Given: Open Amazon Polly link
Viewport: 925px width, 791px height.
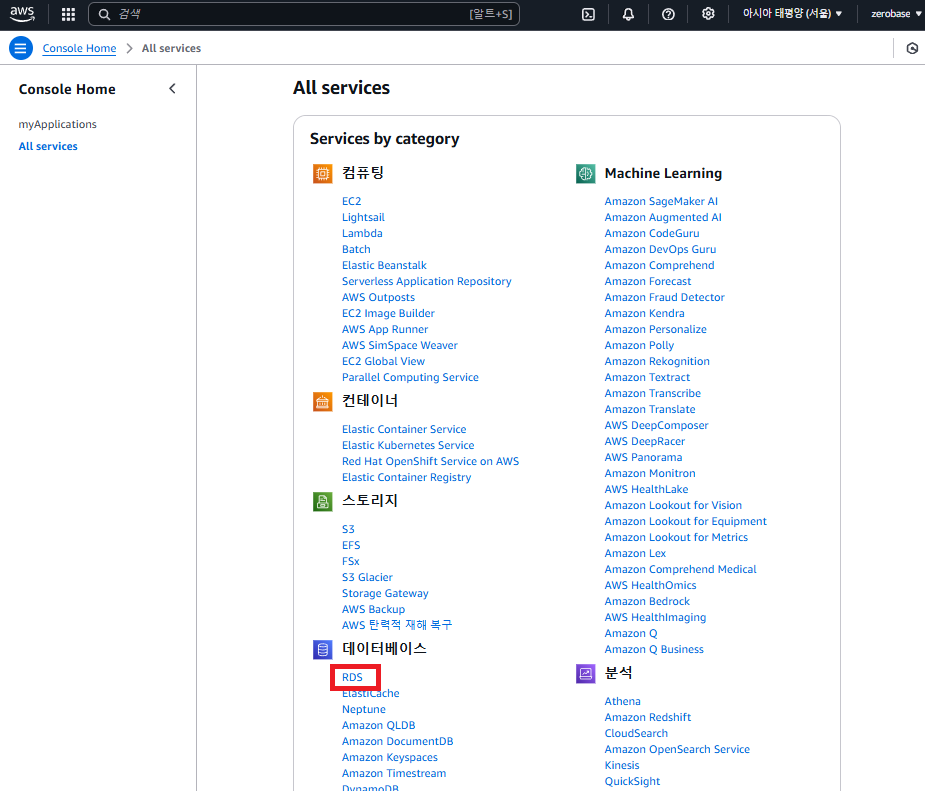Looking at the screenshot, I should [x=639, y=345].
